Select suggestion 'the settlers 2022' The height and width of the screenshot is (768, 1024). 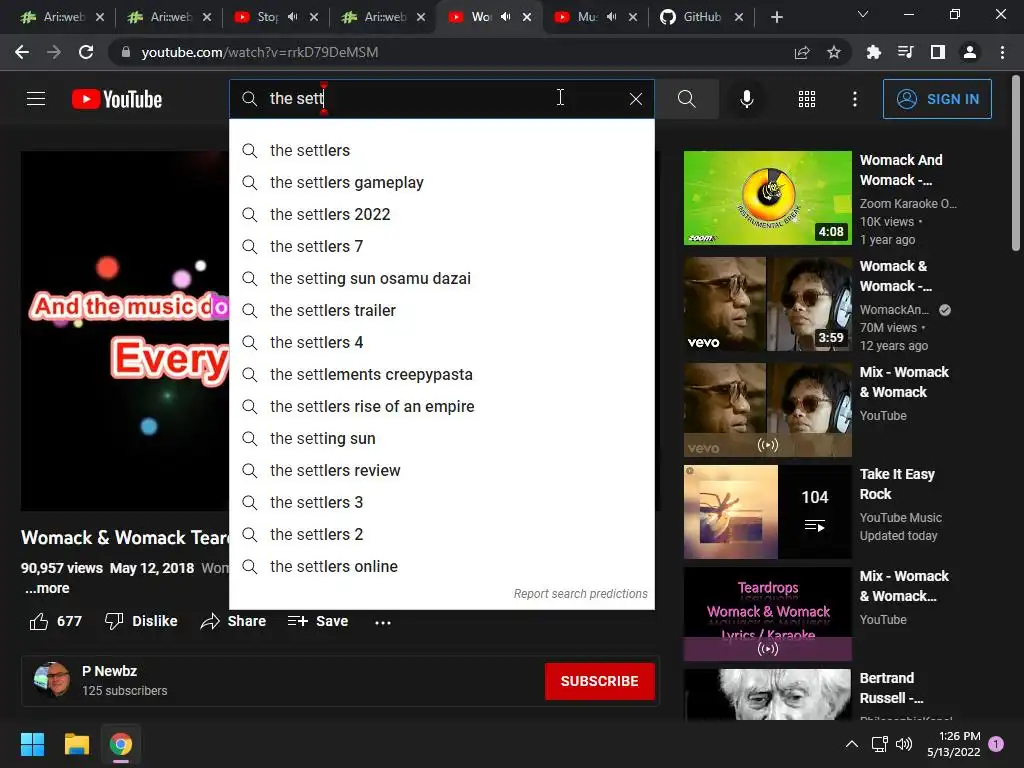(x=441, y=214)
